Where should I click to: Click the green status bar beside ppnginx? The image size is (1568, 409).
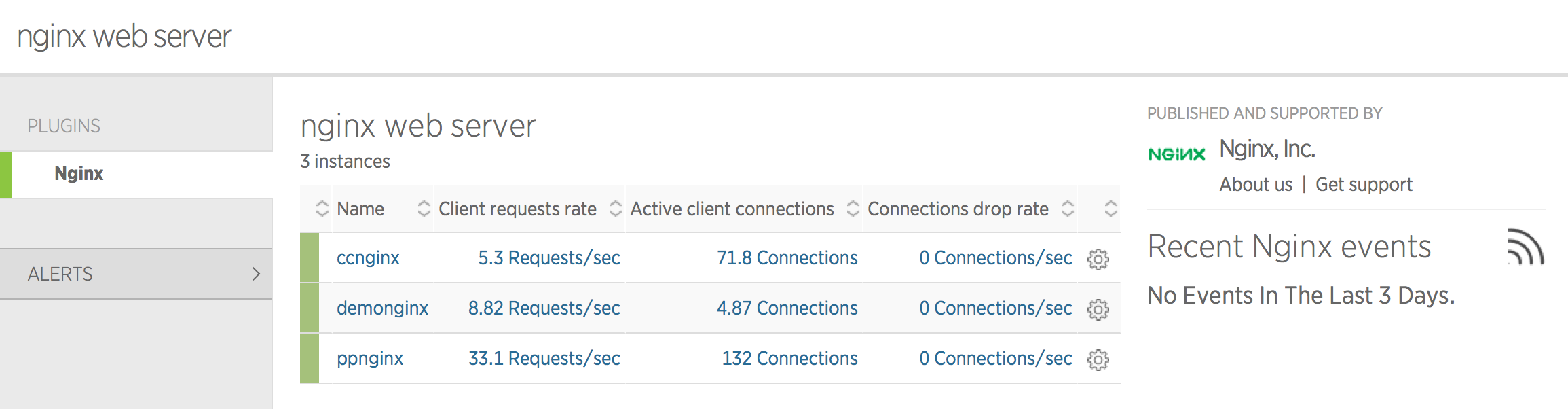pos(309,359)
